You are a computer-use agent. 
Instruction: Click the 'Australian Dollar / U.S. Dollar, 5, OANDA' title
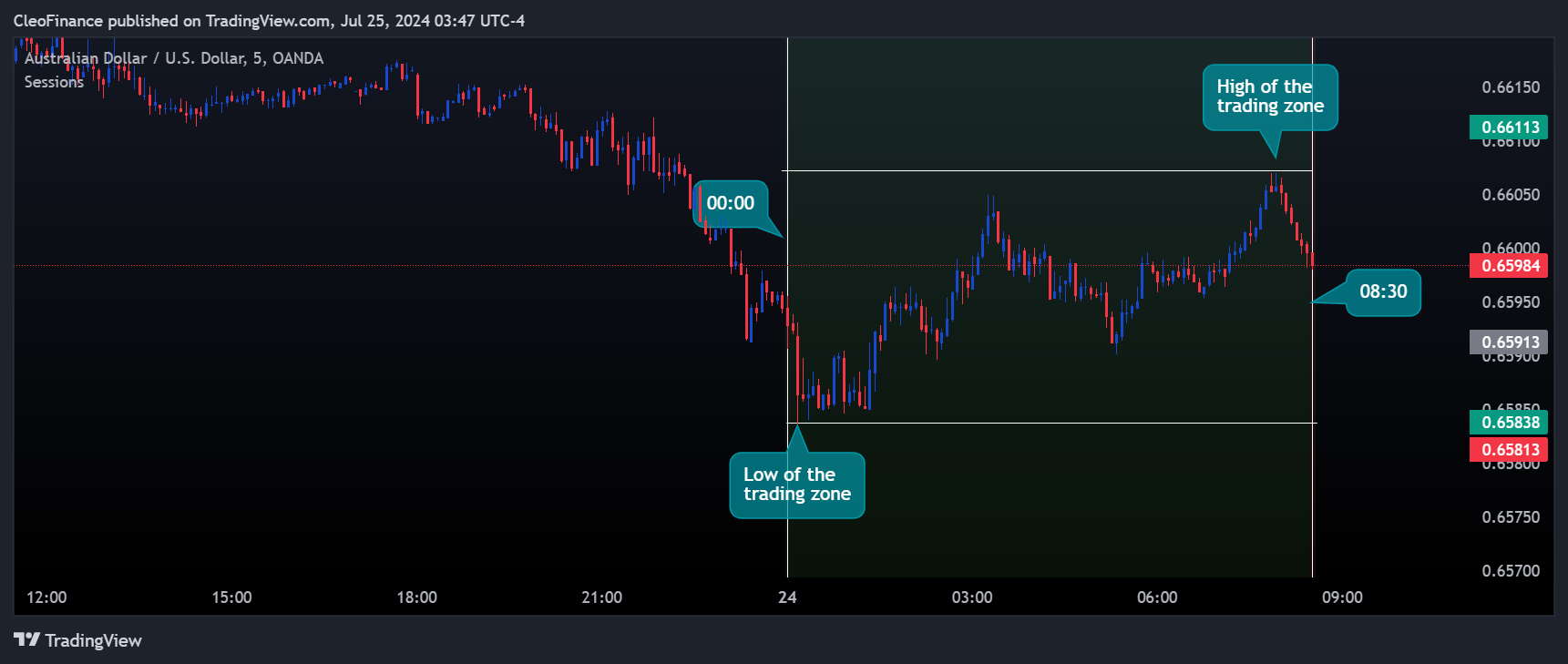click(x=174, y=58)
